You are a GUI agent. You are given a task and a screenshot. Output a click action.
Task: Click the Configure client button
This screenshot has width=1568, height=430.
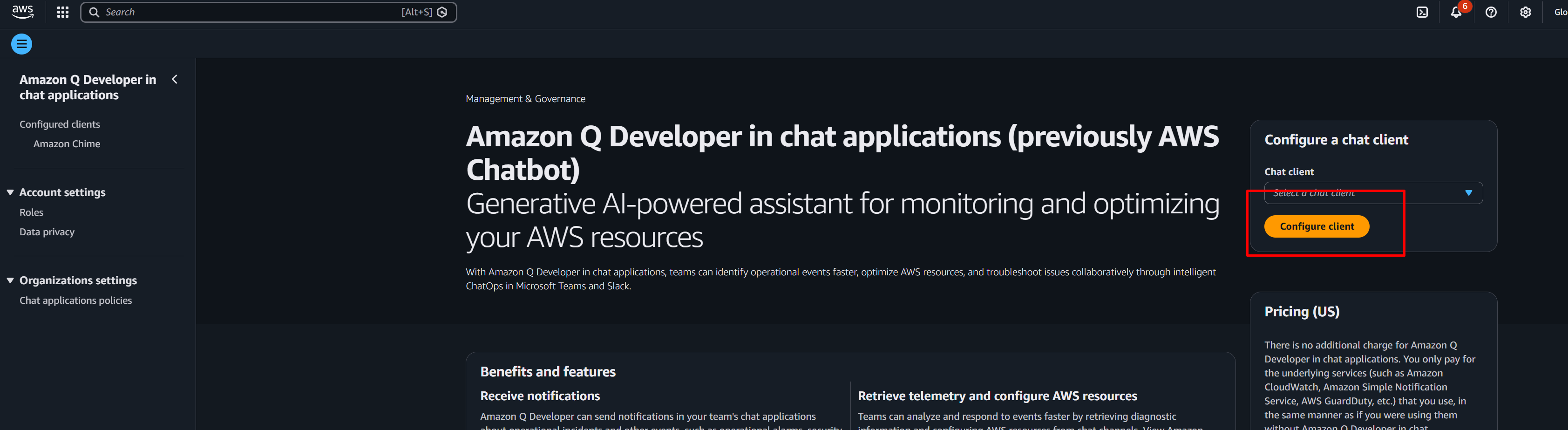[1316, 226]
